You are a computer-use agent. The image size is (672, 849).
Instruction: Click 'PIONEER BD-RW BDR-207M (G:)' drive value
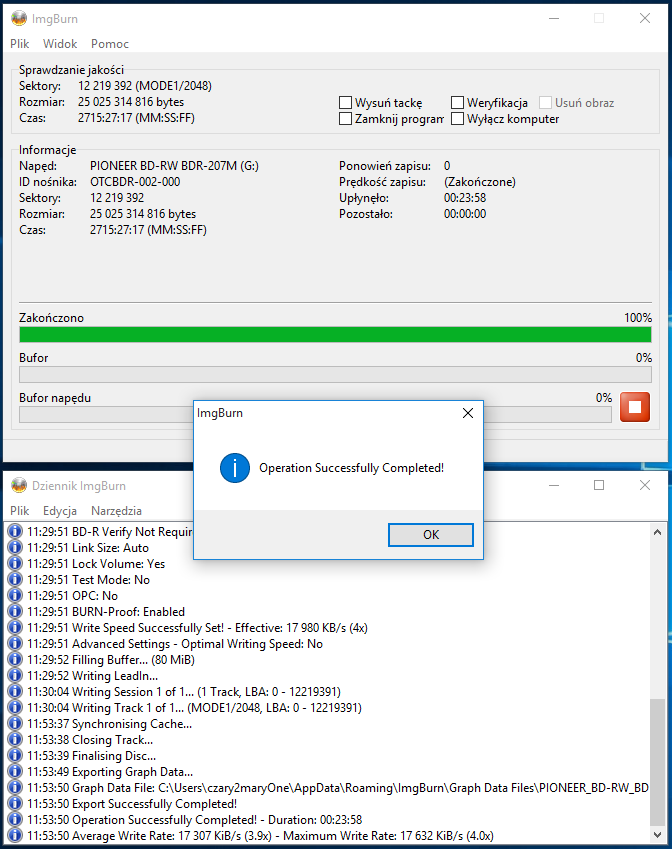click(x=174, y=166)
